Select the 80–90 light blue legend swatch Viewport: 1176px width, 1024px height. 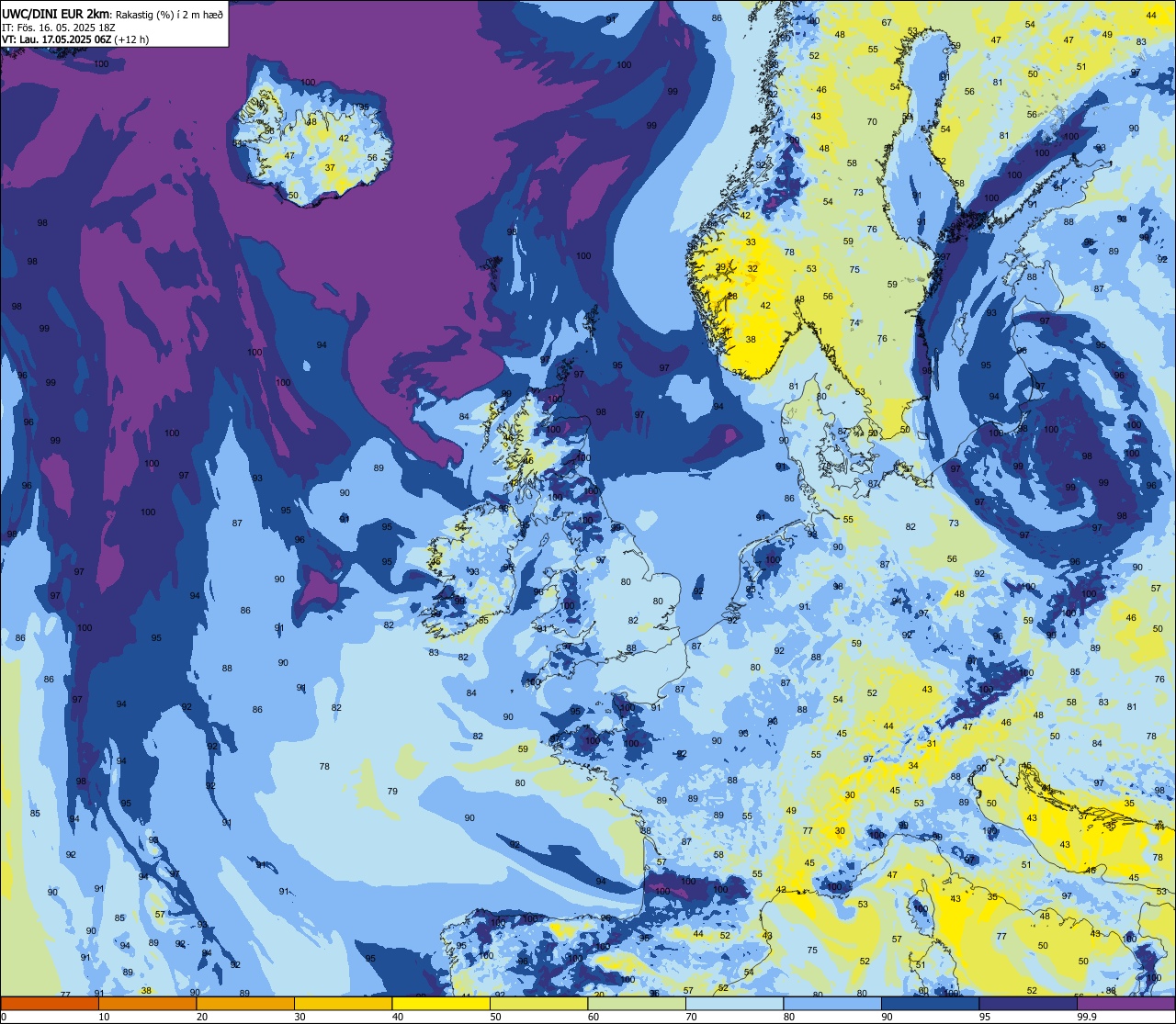click(x=832, y=1003)
